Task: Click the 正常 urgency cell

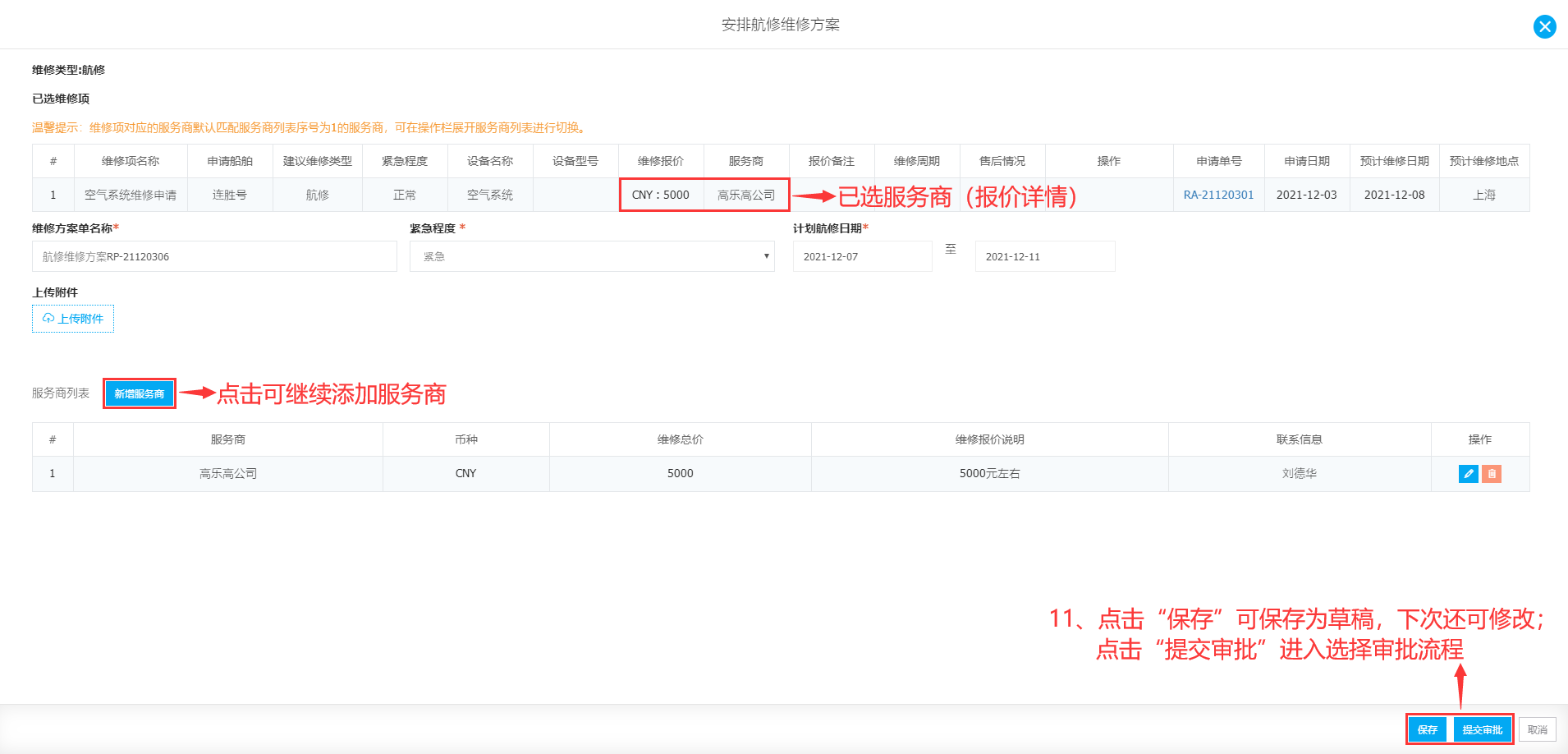Action: tap(405, 195)
